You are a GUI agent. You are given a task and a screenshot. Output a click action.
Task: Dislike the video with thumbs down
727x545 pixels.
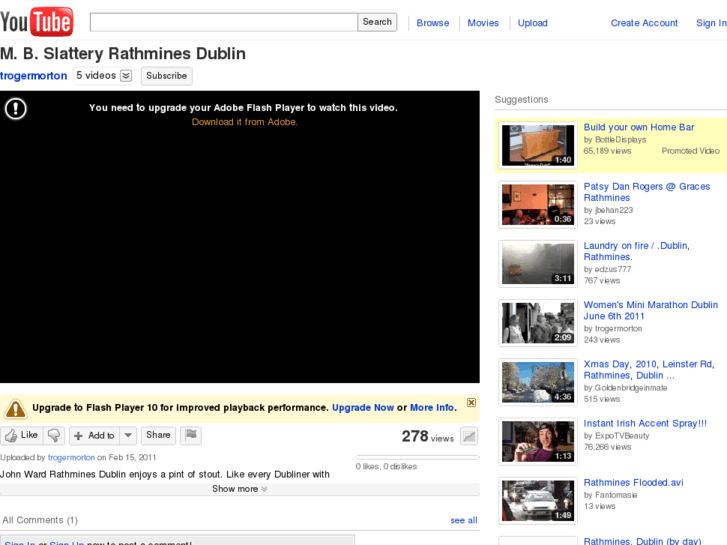pos(54,435)
